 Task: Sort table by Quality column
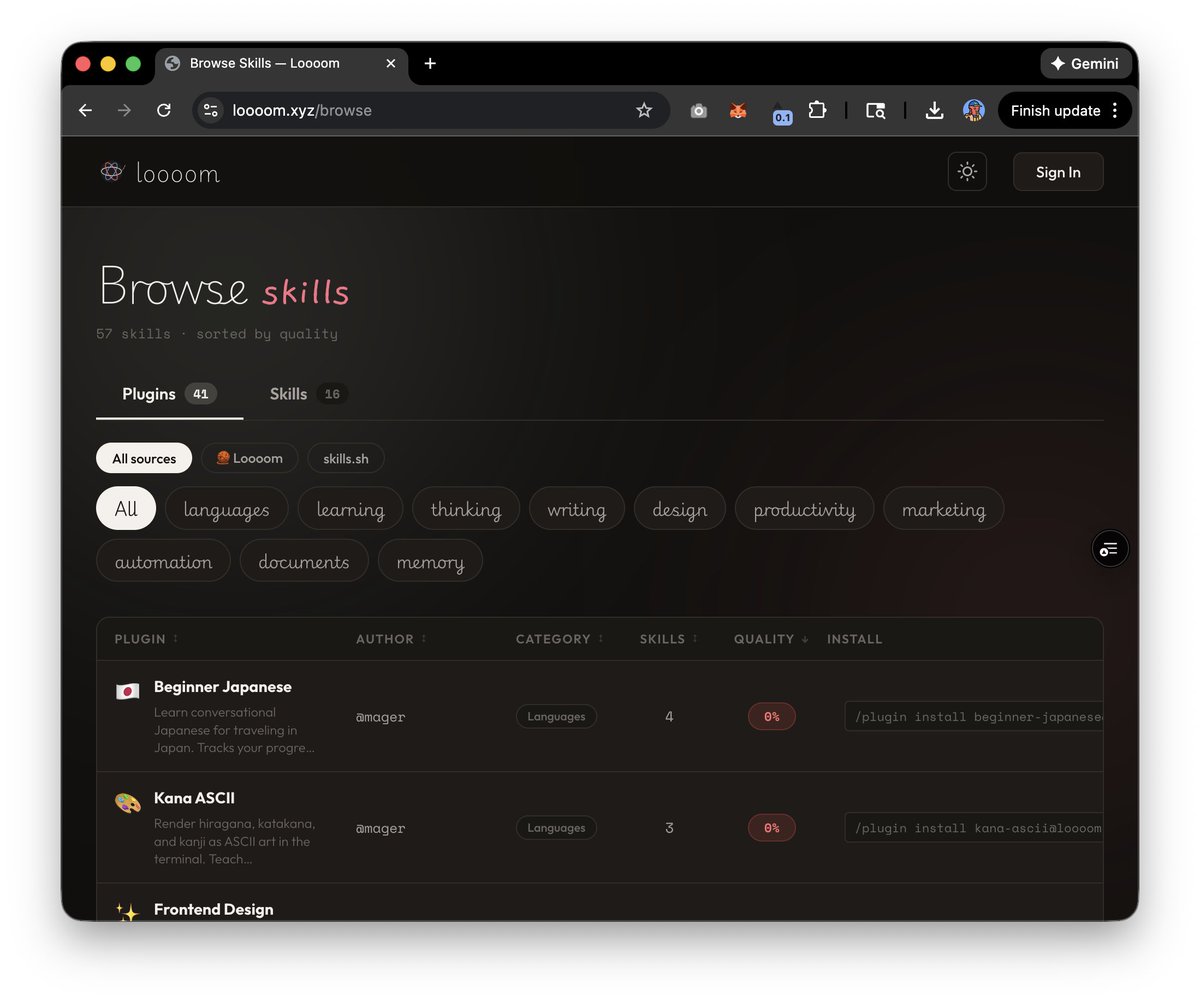click(x=772, y=639)
